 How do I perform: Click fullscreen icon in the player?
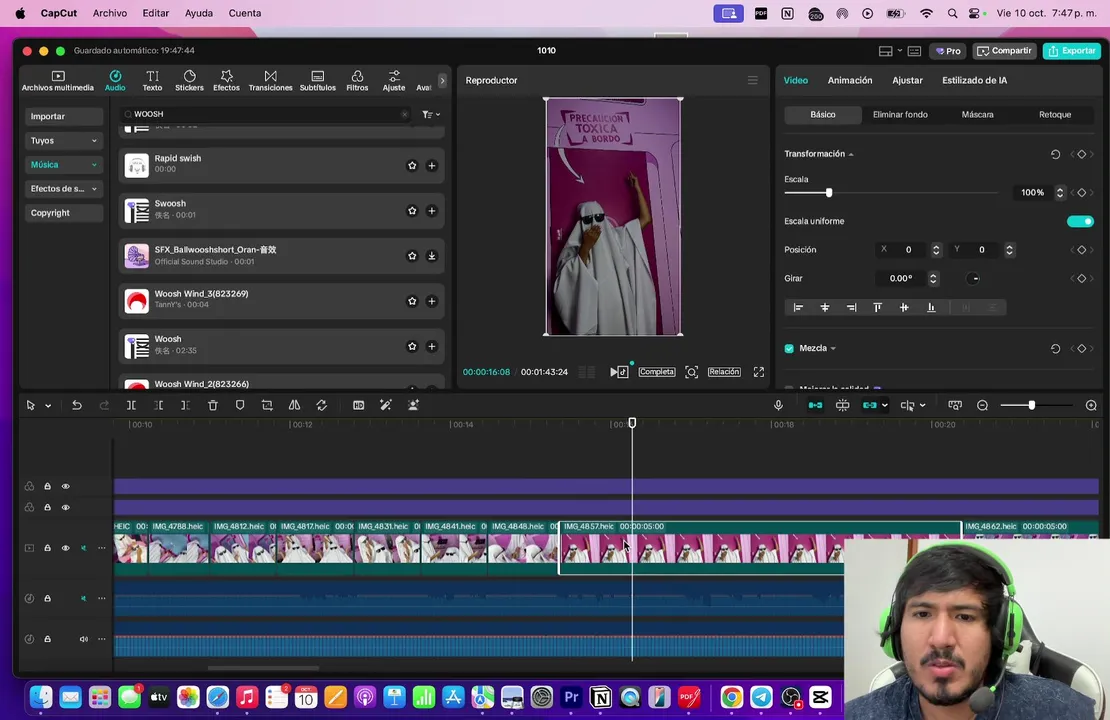(758, 372)
